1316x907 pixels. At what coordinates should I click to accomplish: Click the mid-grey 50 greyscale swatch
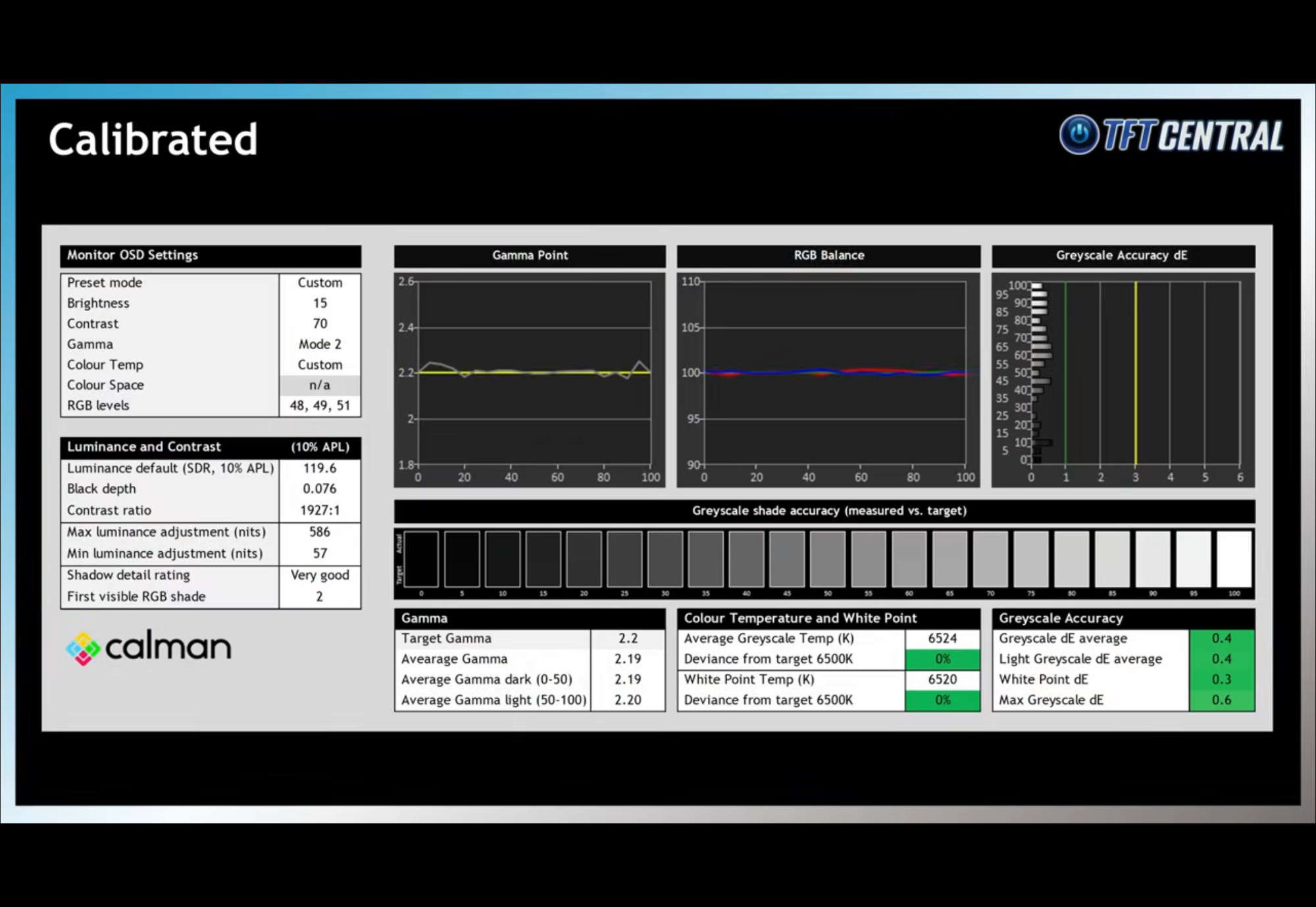pos(827,559)
